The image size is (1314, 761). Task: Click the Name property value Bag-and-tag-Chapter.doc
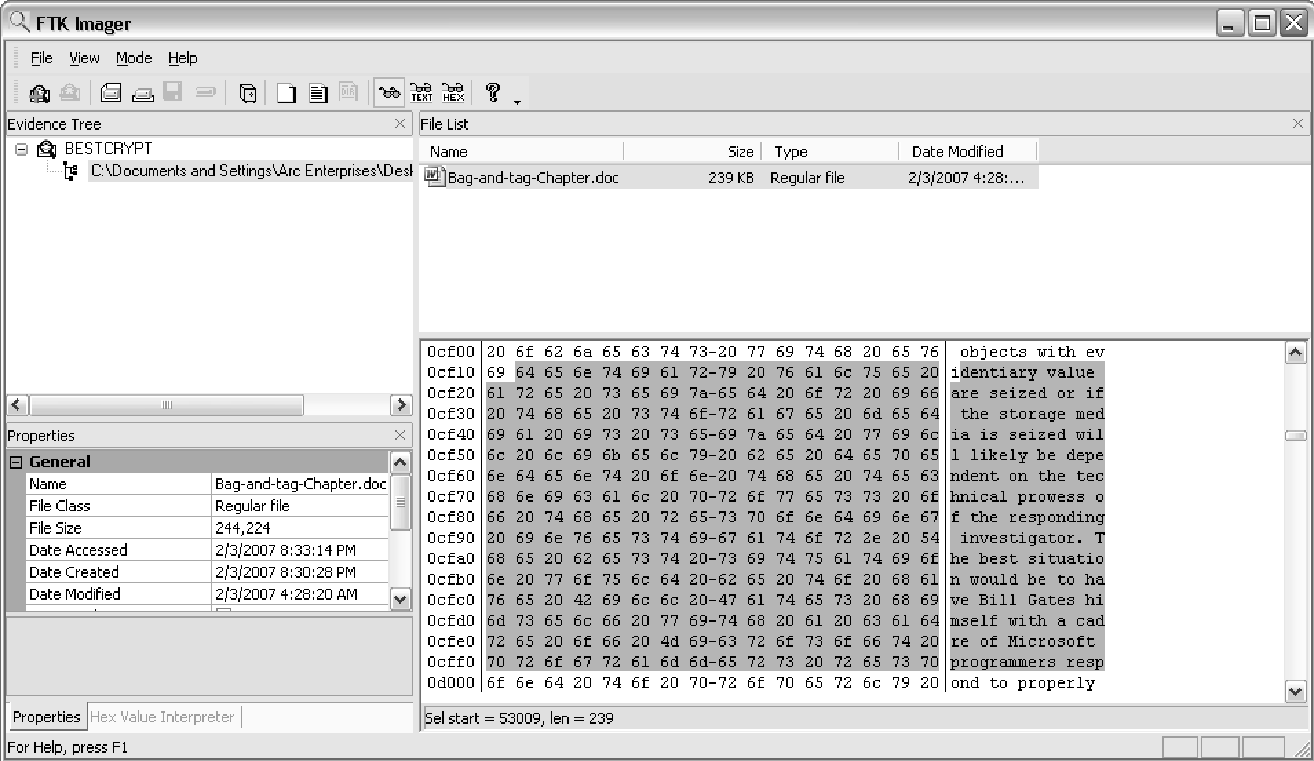coord(300,484)
